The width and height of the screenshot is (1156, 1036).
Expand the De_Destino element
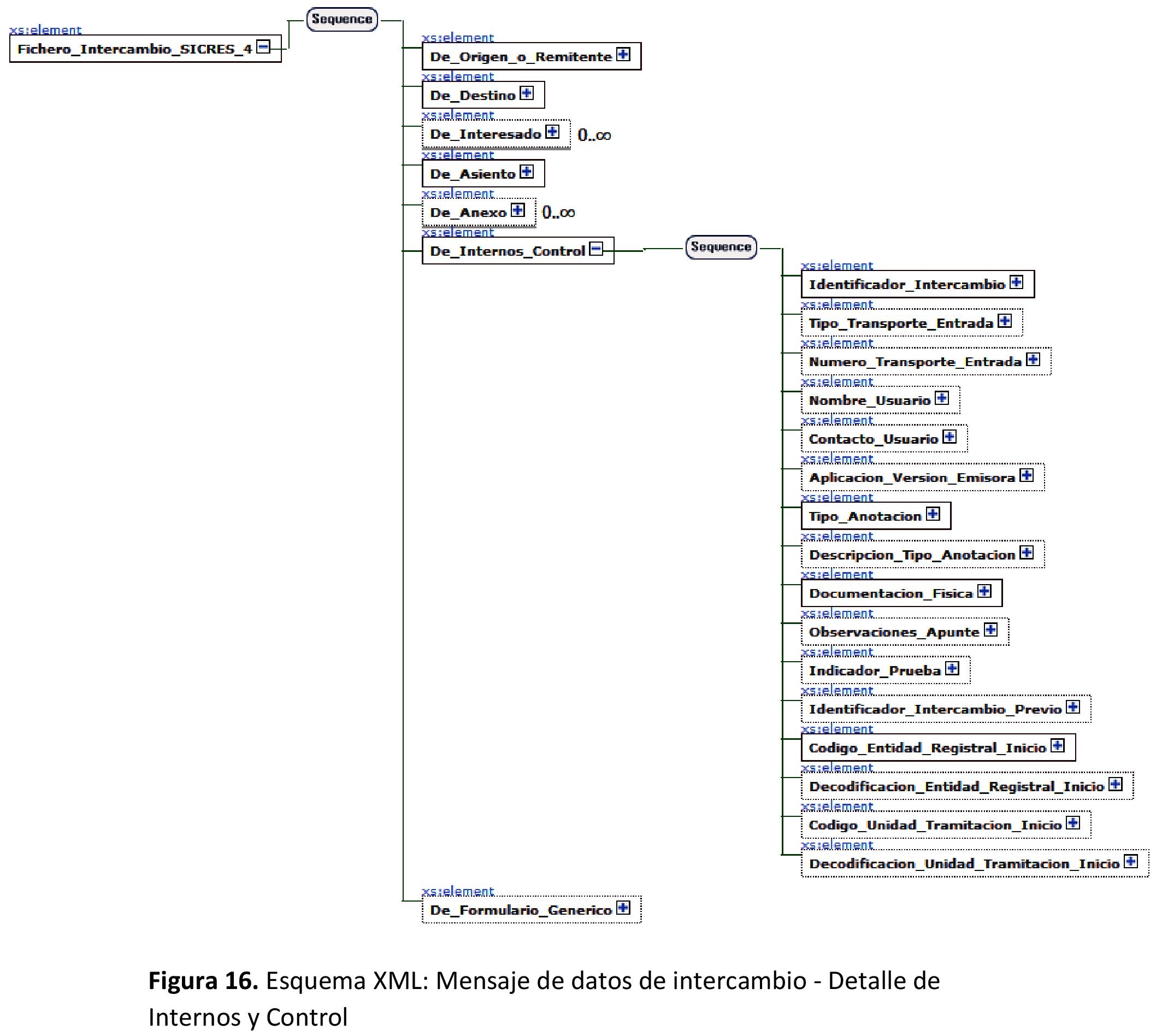click(x=527, y=93)
